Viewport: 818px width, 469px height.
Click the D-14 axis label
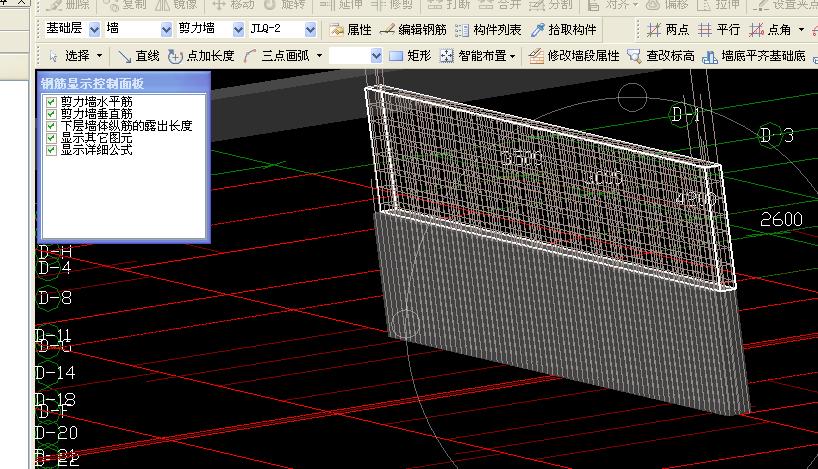(x=55, y=373)
